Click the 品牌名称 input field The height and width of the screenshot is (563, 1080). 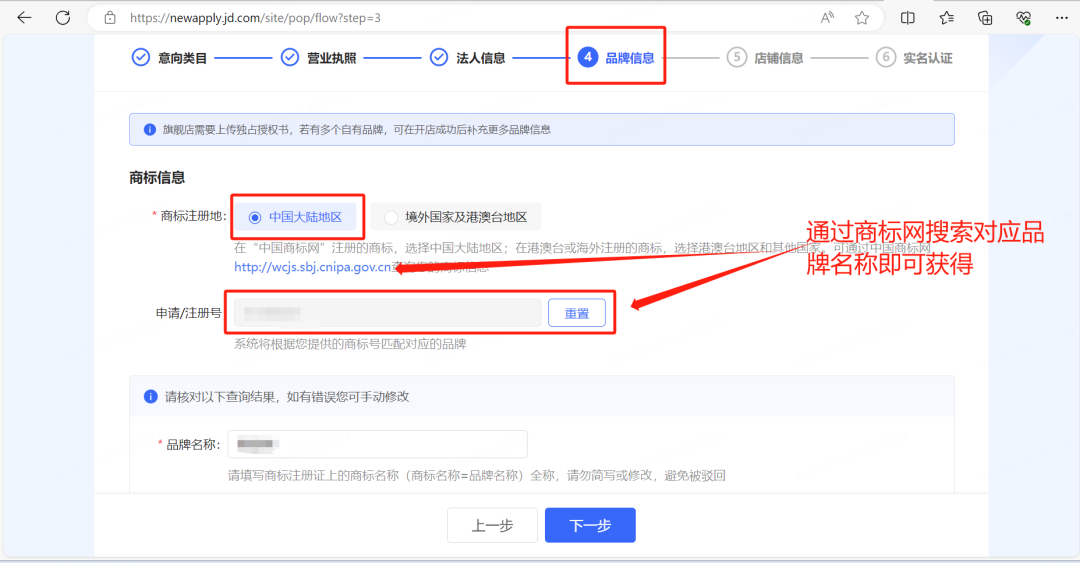click(377, 444)
